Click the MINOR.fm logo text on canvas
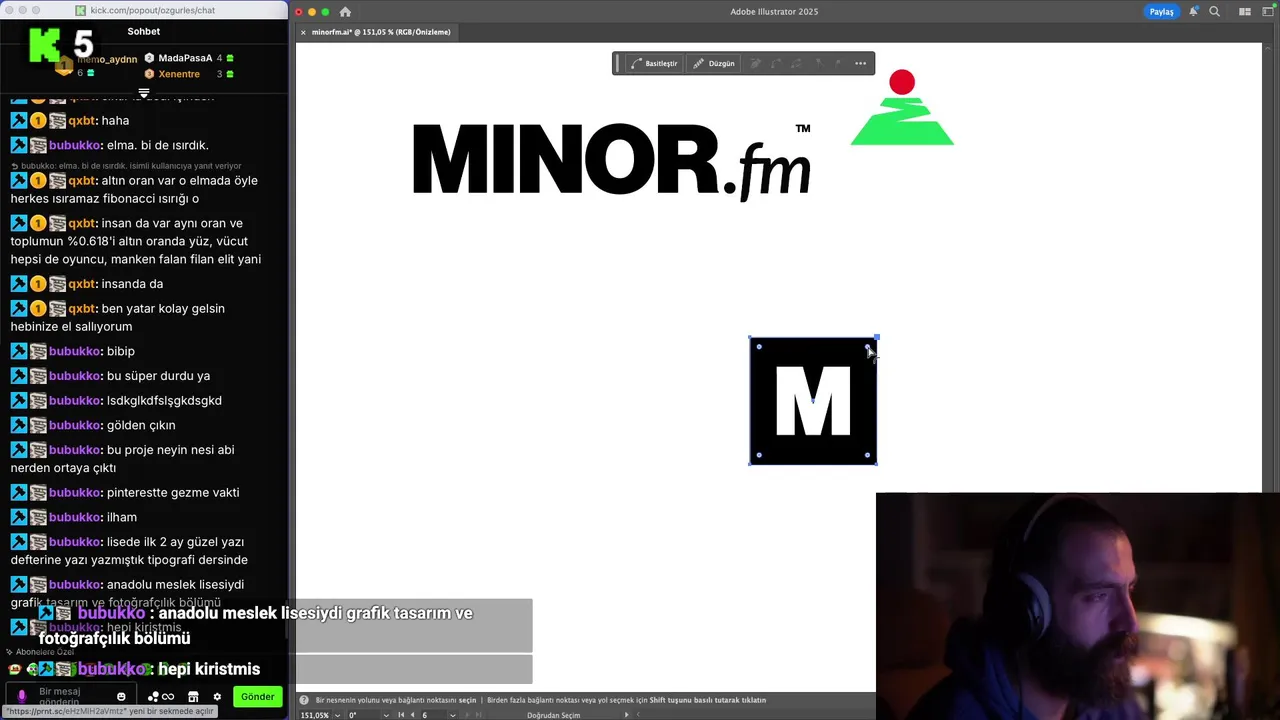The width and height of the screenshot is (1280, 720). click(611, 161)
